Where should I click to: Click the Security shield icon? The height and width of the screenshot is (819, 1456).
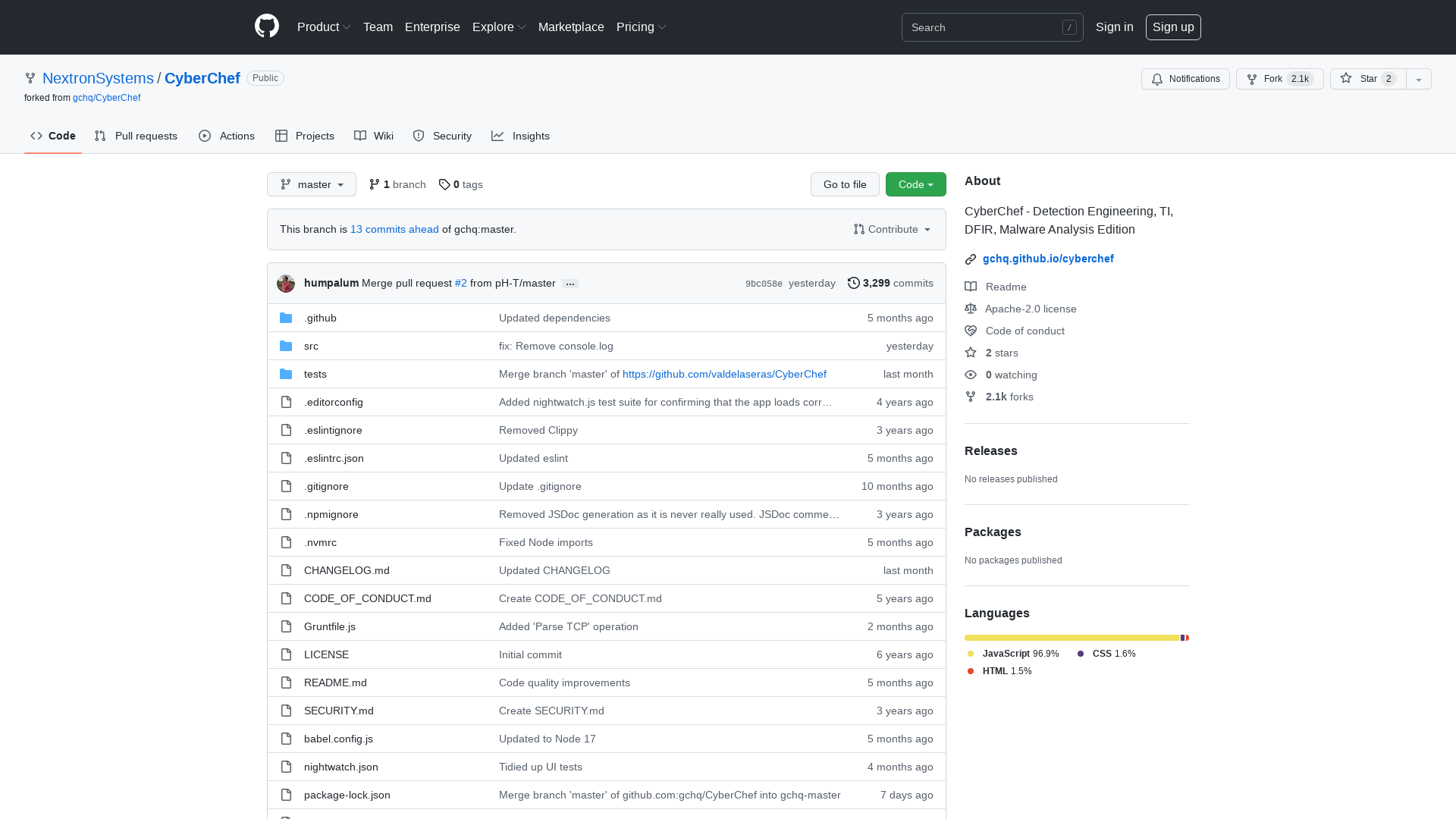tap(419, 136)
